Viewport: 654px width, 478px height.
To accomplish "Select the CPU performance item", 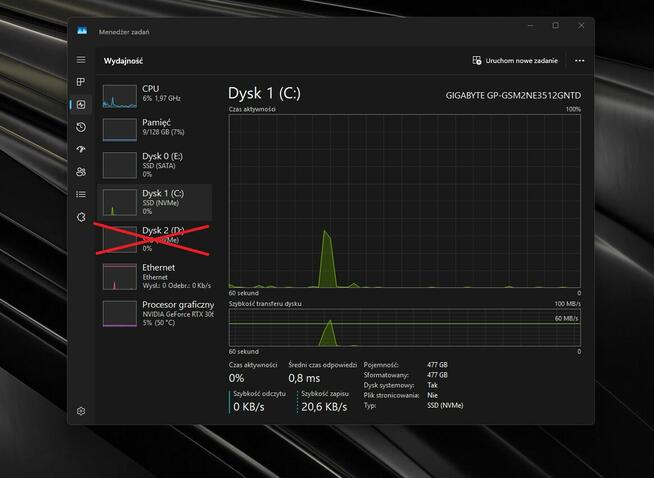I will click(x=157, y=95).
